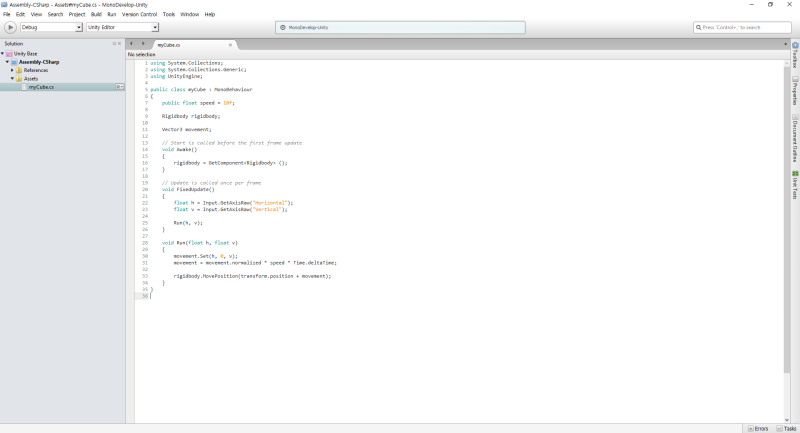The height and width of the screenshot is (433, 800).
Task: Click the magnifier icon in search box
Action: click(698, 28)
